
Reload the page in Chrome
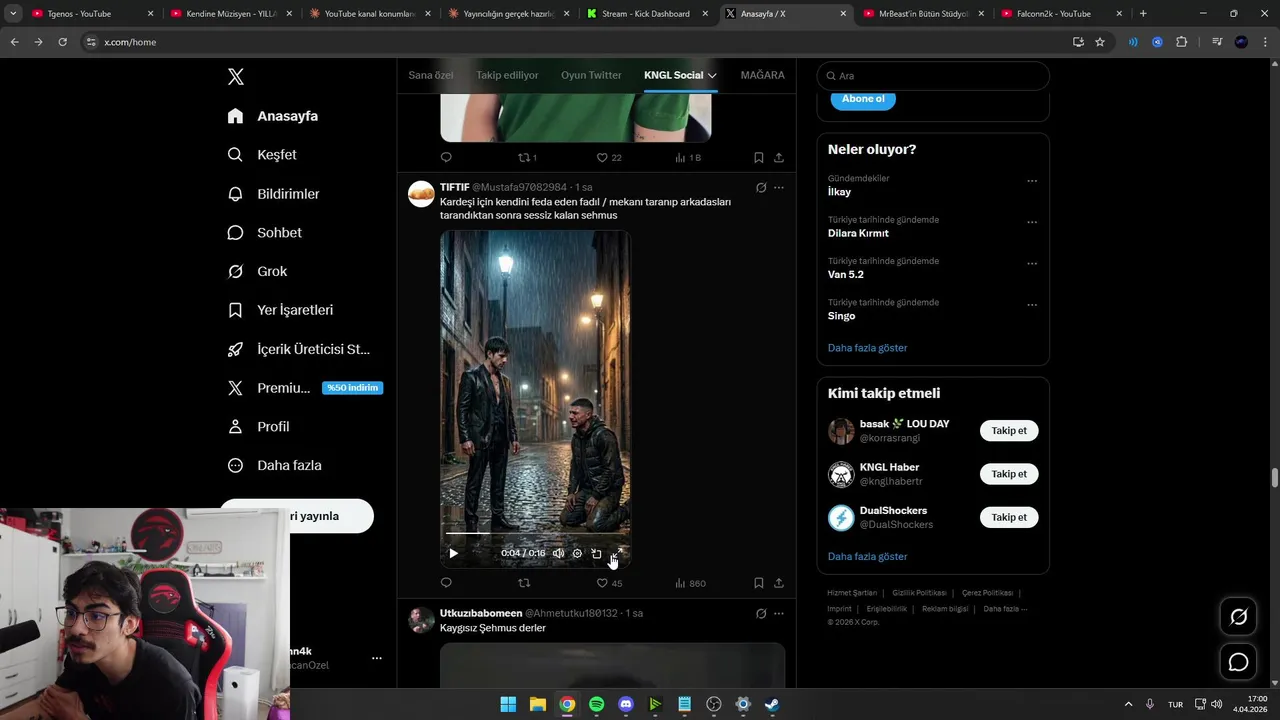point(62,42)
